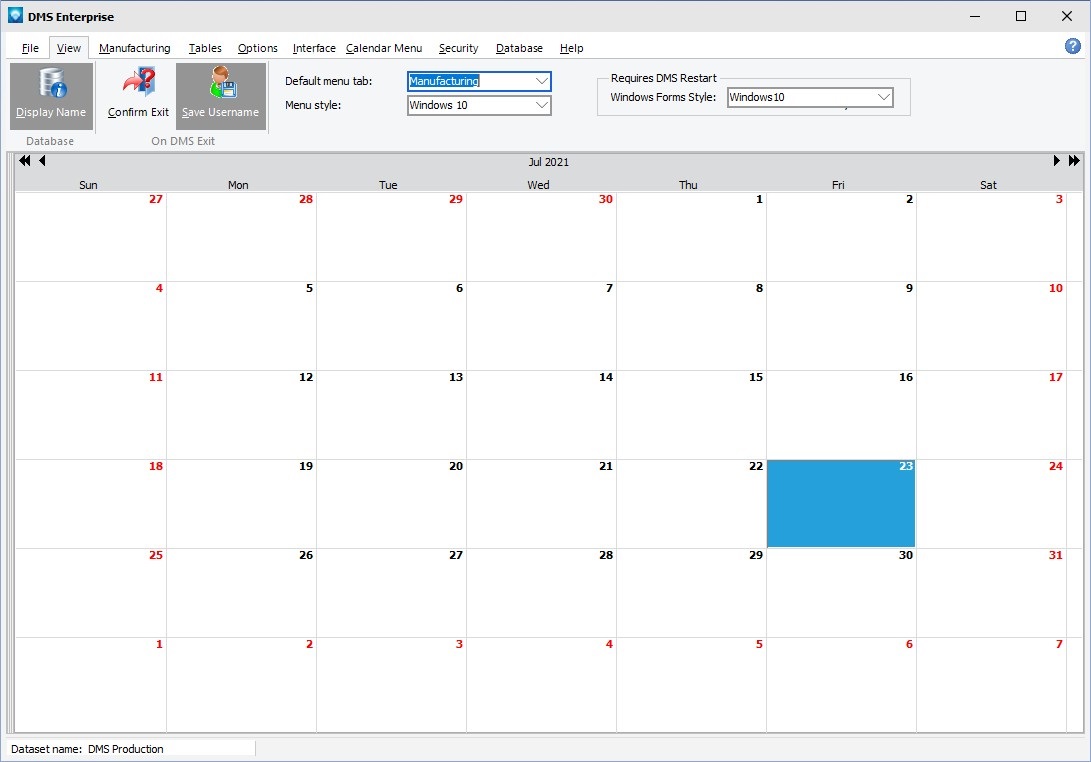Screen dimensions: 1091x762
Task: Go to next month with single right arrow
Action: tap(1056, 161)
